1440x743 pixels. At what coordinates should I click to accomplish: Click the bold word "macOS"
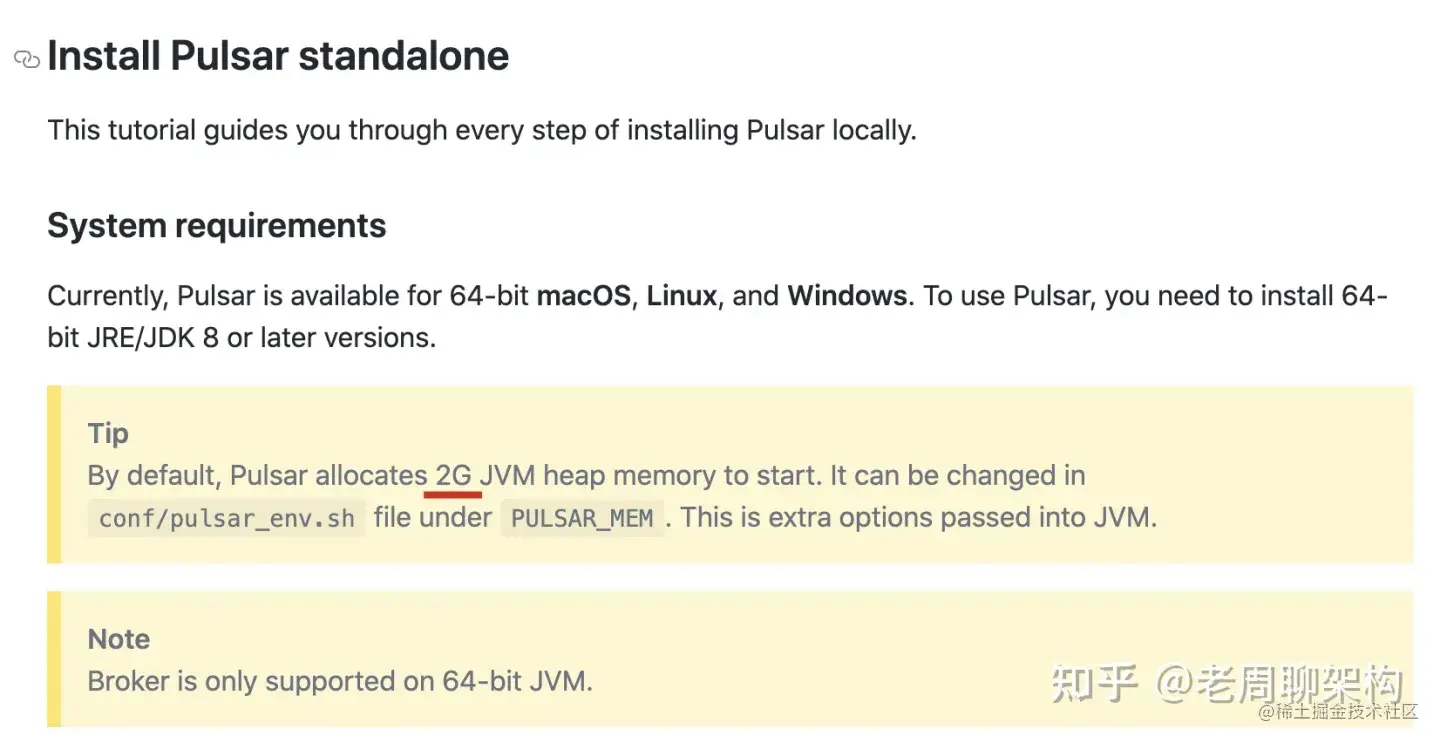(583, 296)
